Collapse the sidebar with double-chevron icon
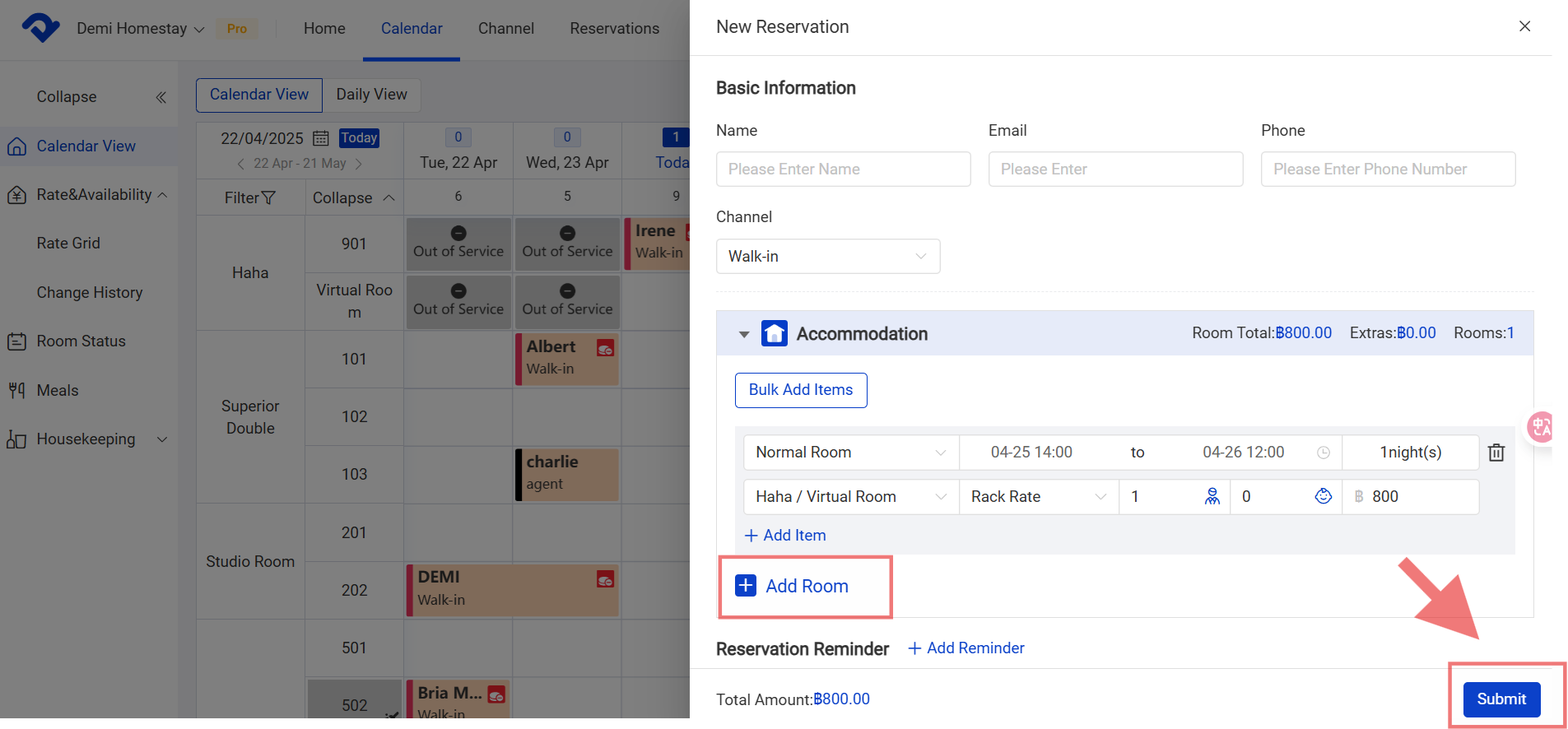The width and height of the screenshot is (1568, 729). (x=161, y=97)
